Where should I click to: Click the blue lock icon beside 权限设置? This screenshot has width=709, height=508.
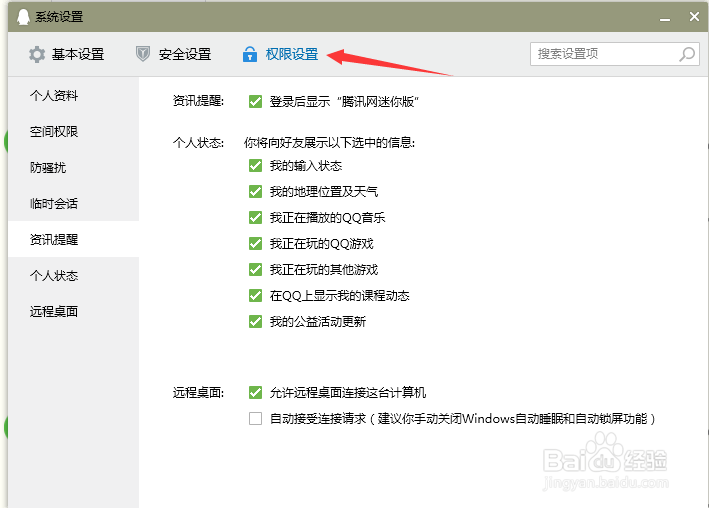(250, 54)
